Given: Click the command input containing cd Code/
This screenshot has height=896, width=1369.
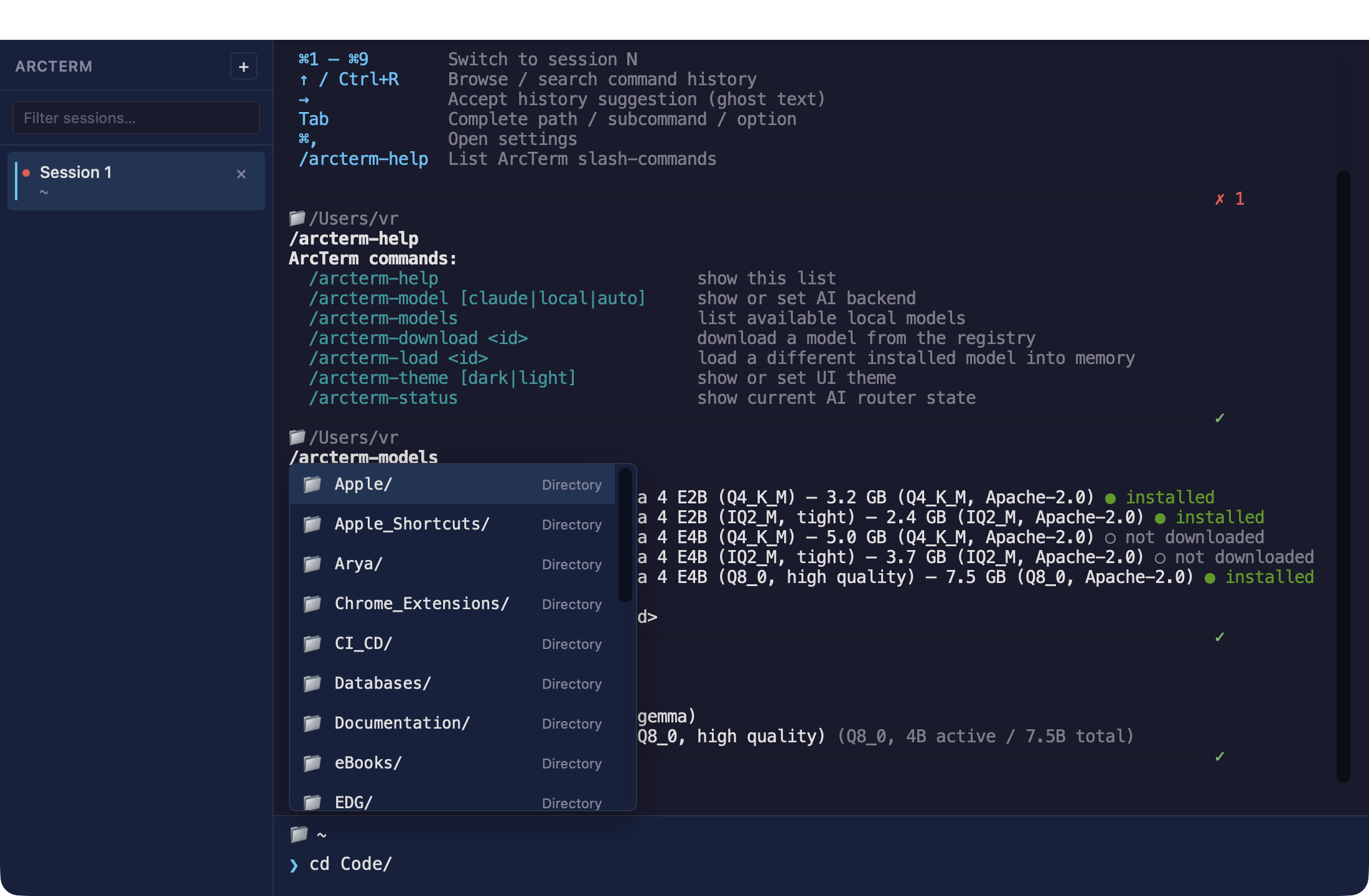Looking at the screenshot, I should coord(821,864).
